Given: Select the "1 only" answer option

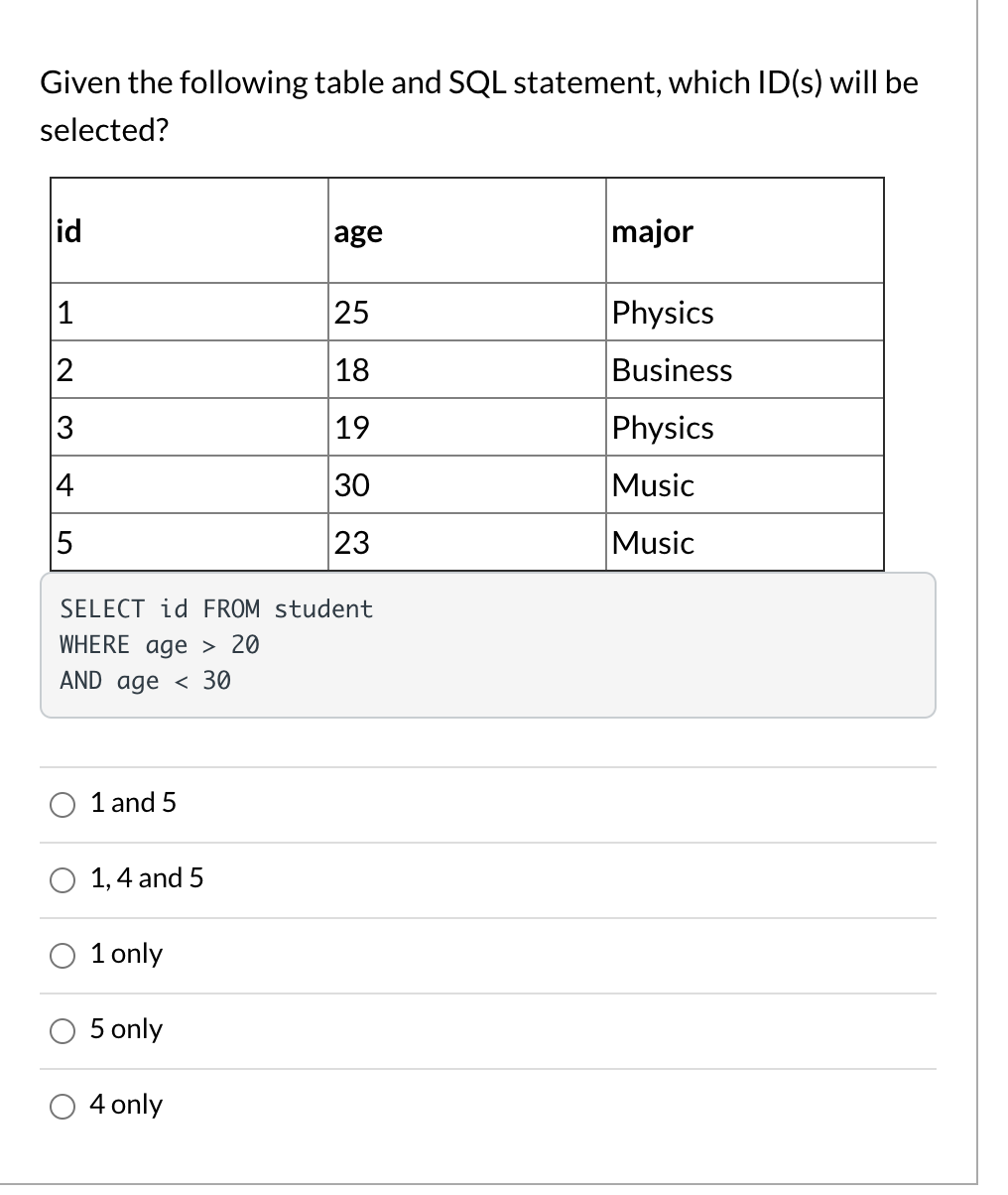Looking at the screenshot, I should [127, 954].
